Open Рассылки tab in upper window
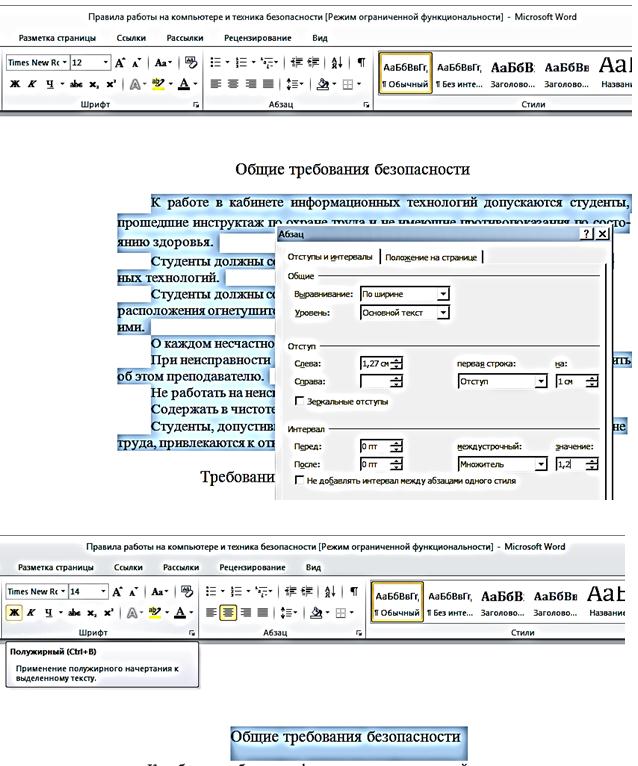Image resolution: width=638 pixels, height=766 pixels. tap(185, 38)
